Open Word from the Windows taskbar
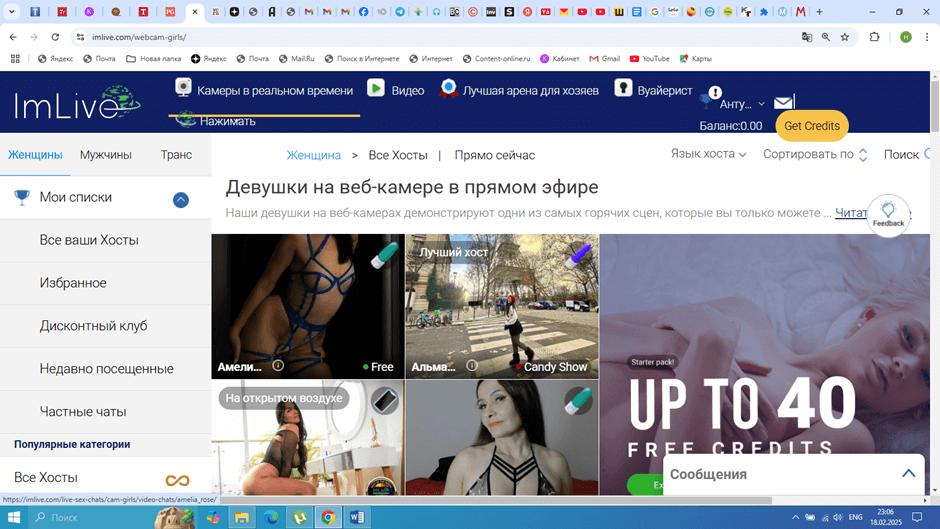 356,517
